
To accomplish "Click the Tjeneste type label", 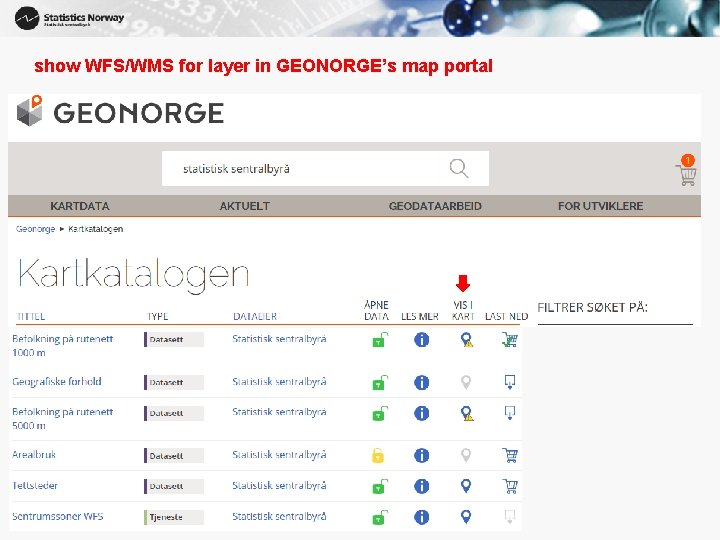I will [174, 517].
